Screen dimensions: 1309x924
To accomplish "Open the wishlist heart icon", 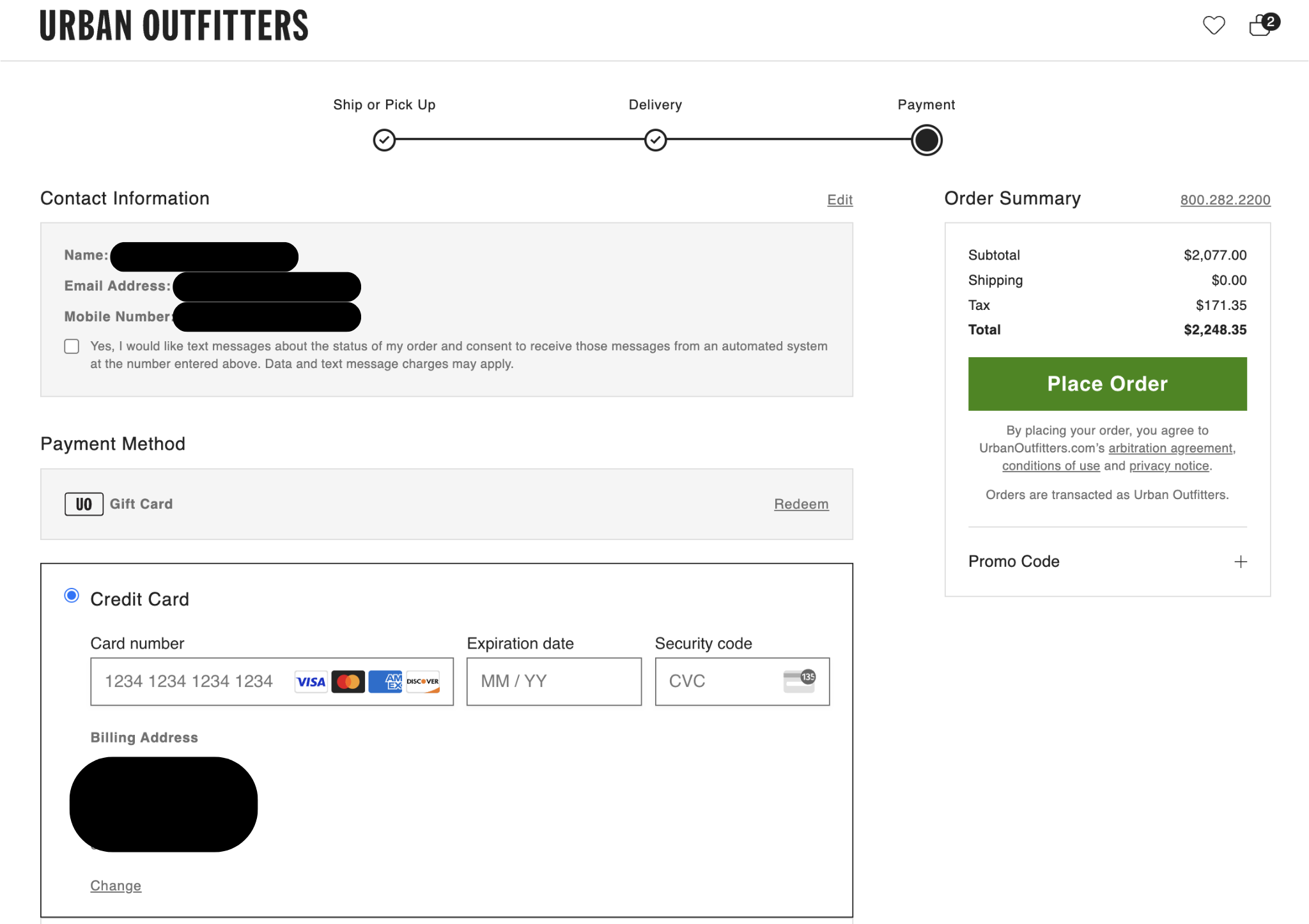I will [1213, 26].
